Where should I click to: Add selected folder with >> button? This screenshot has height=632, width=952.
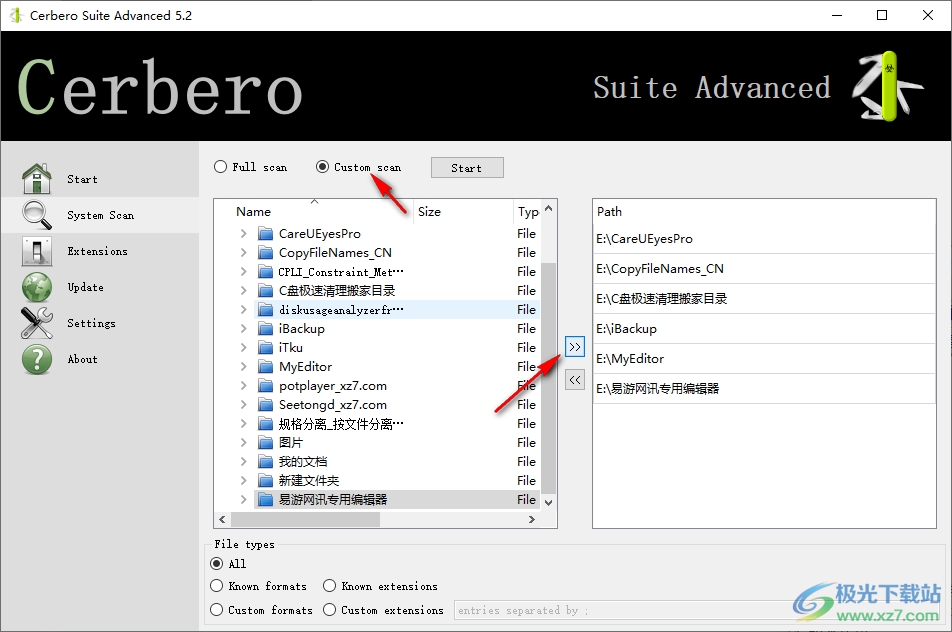click(x=574, y=347)
